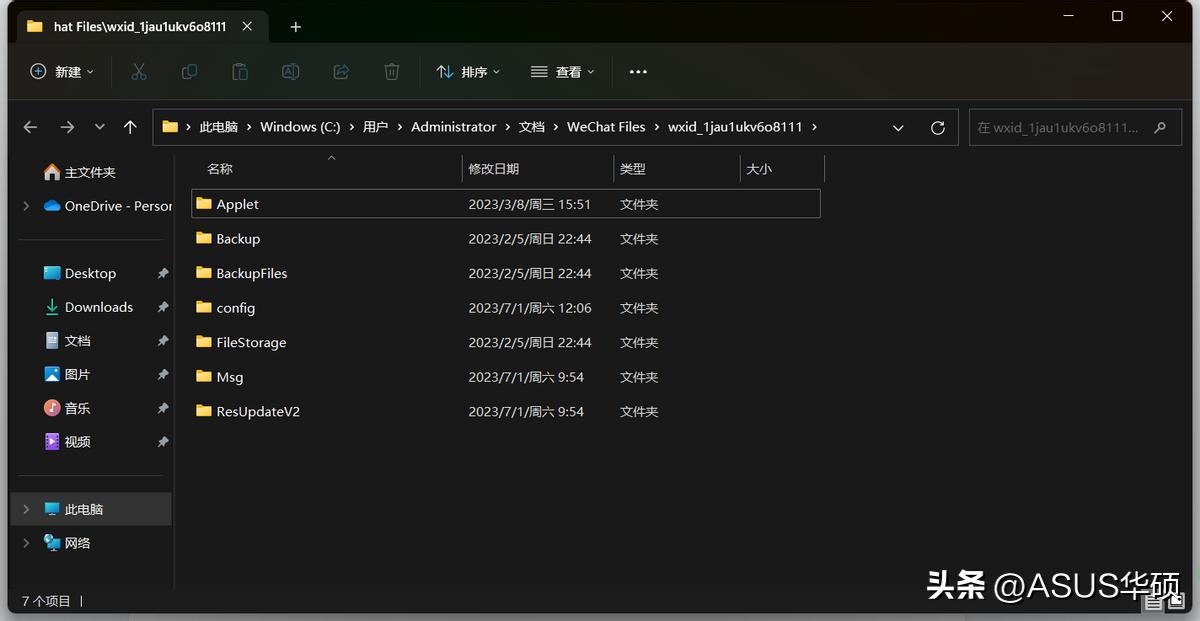Select the Cut icon in the toolbar
The height and width of the screenshot is (621, 1200).
click(139, 71)
